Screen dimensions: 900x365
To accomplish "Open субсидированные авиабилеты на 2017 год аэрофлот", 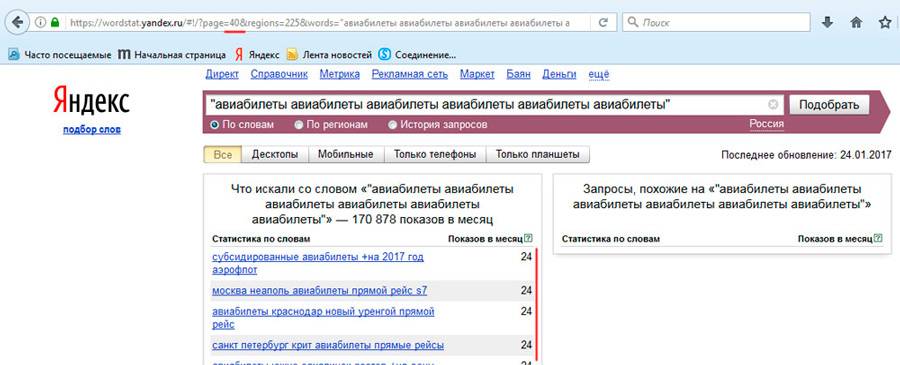I will pos(318,263).
